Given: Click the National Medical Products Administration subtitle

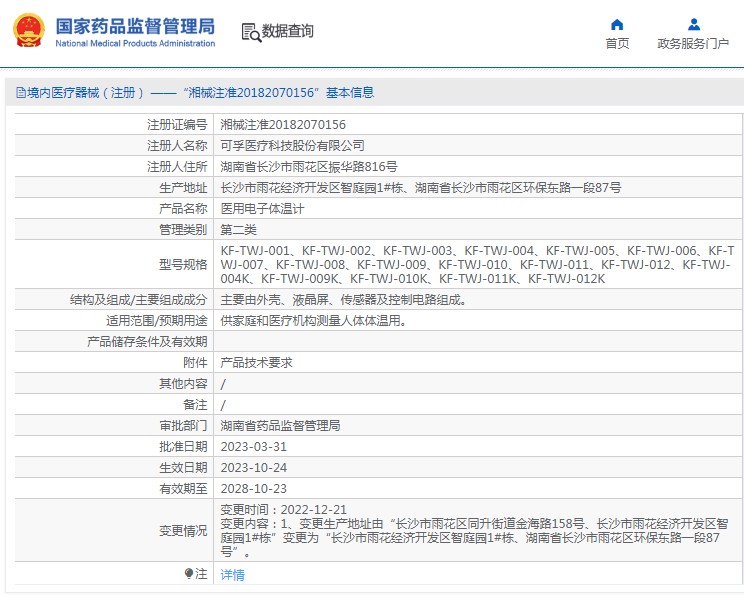Looking at the screenshot, I should tap(134, 44).
